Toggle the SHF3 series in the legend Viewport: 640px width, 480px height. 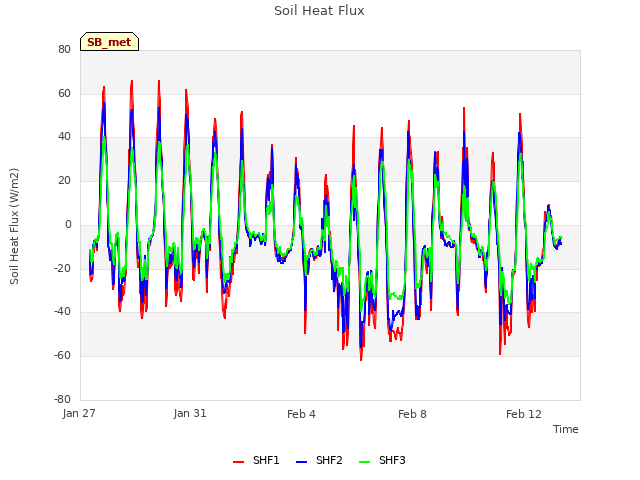coord(382,460)
